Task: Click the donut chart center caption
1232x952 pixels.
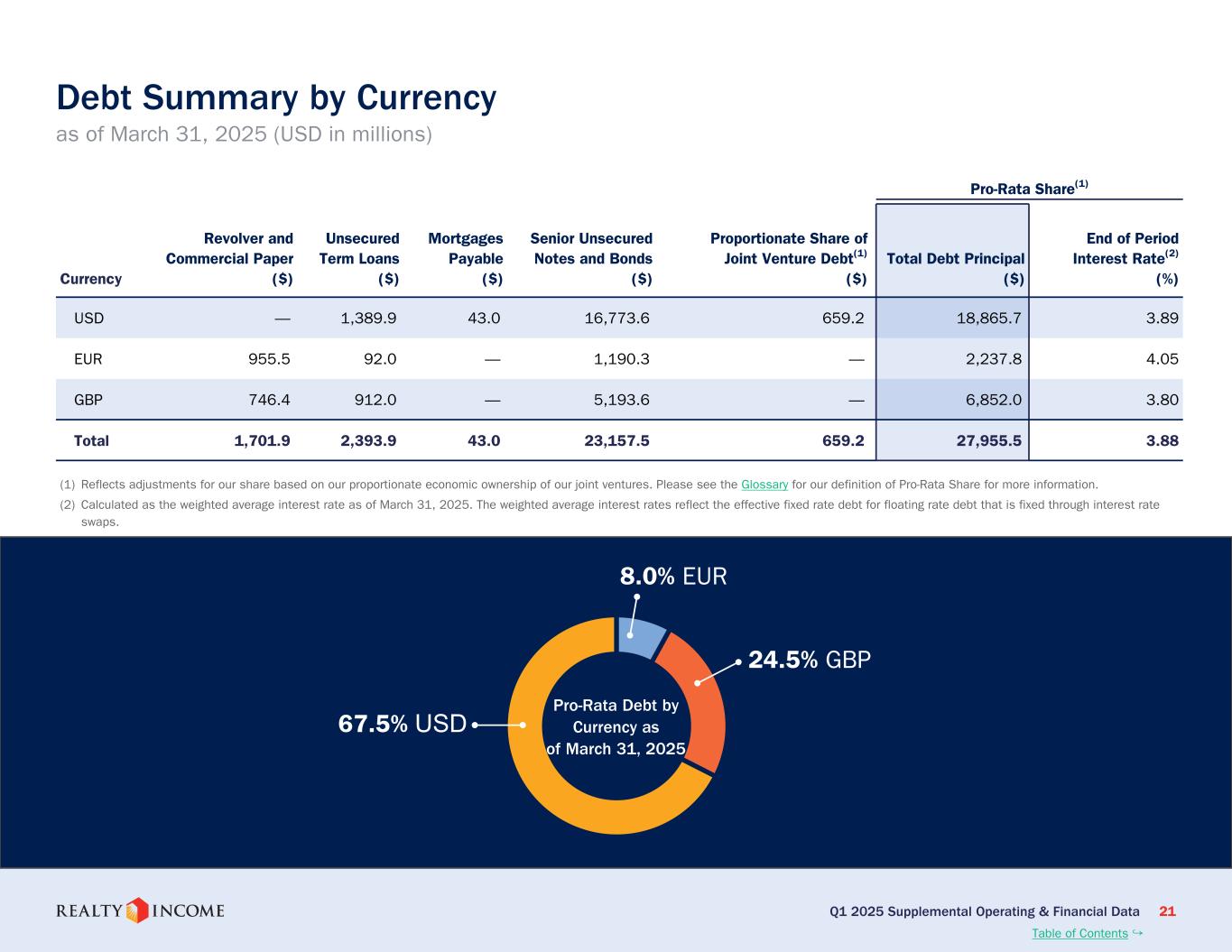Action: tap(616, 727)
